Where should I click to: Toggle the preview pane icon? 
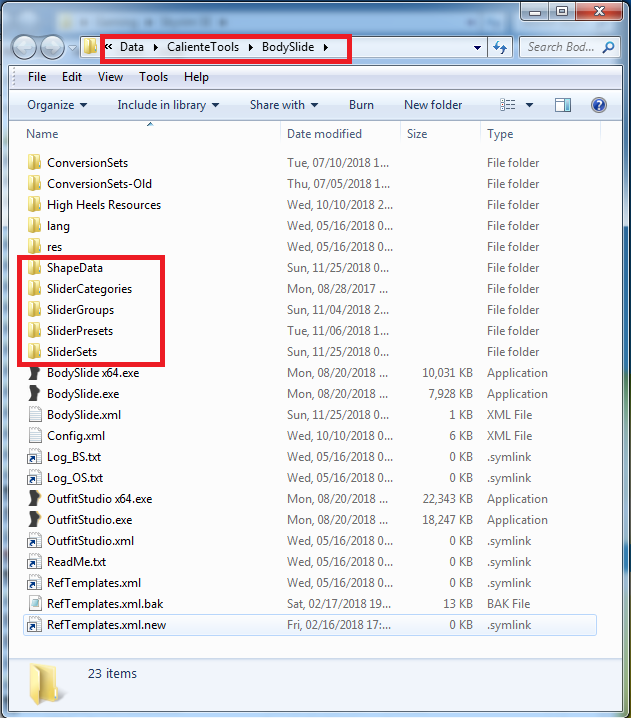(x=563, y=105)
